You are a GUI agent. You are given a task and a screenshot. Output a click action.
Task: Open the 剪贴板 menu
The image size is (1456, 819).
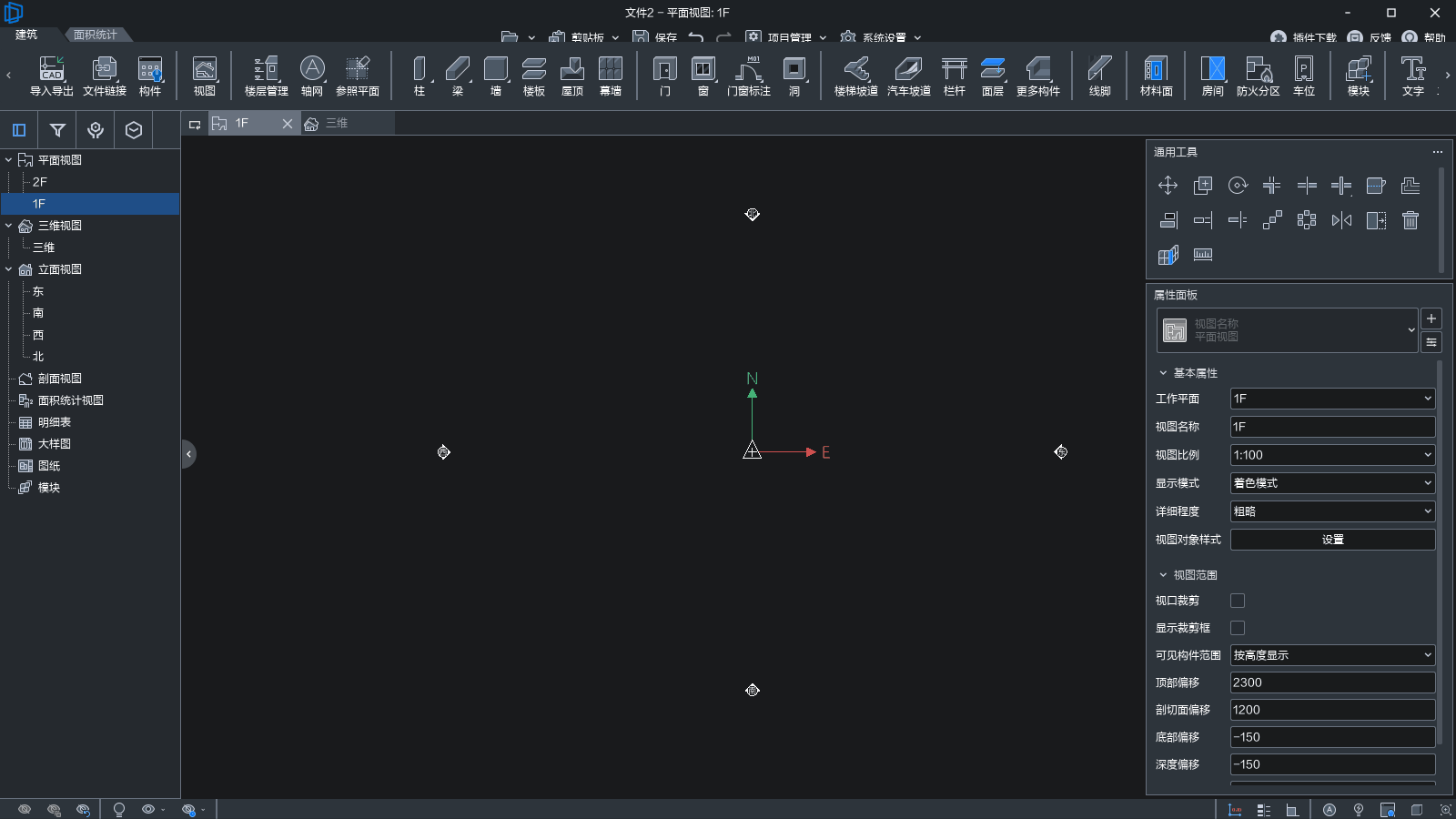tap(583, 37)
